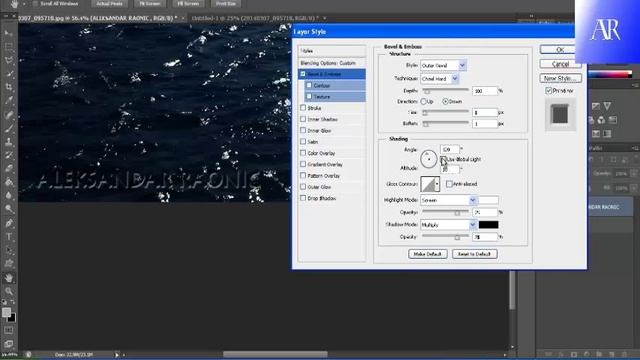Select the Clone Stamp tool
The width and height of the screenshot is (640, 360).
pos(9,142)
